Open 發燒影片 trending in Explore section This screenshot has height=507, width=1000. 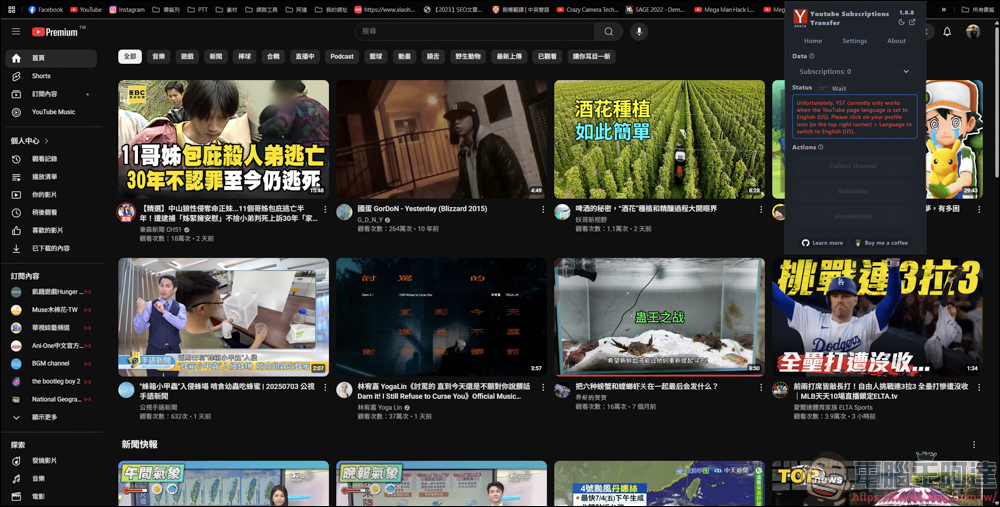(51, 460)
